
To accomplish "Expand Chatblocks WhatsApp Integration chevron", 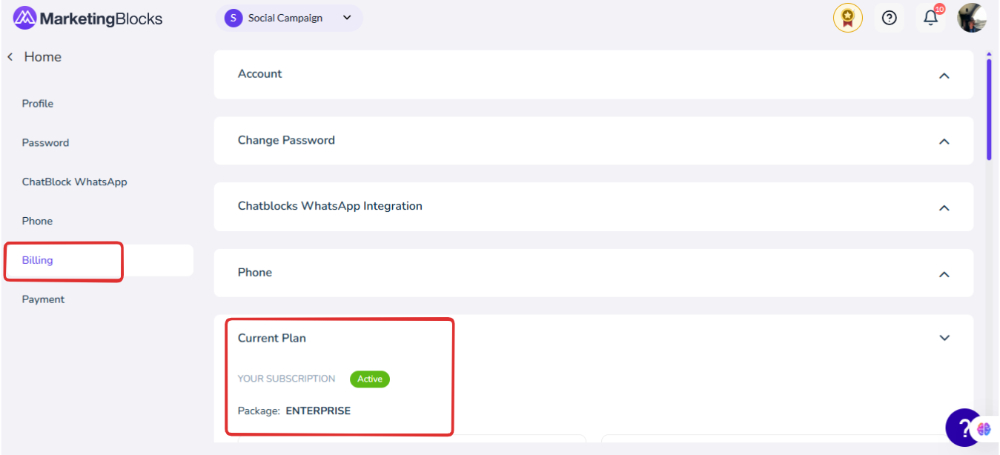I will [x=945, y=207].
